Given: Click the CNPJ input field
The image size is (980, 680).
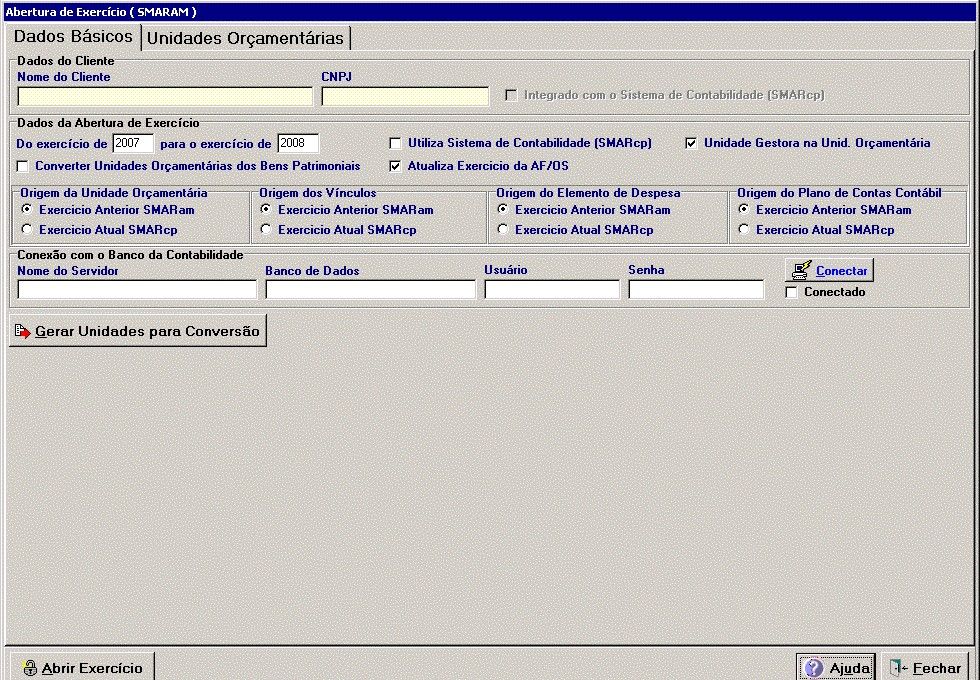Looking at the screenshot, I should click(x=405, y=96).
